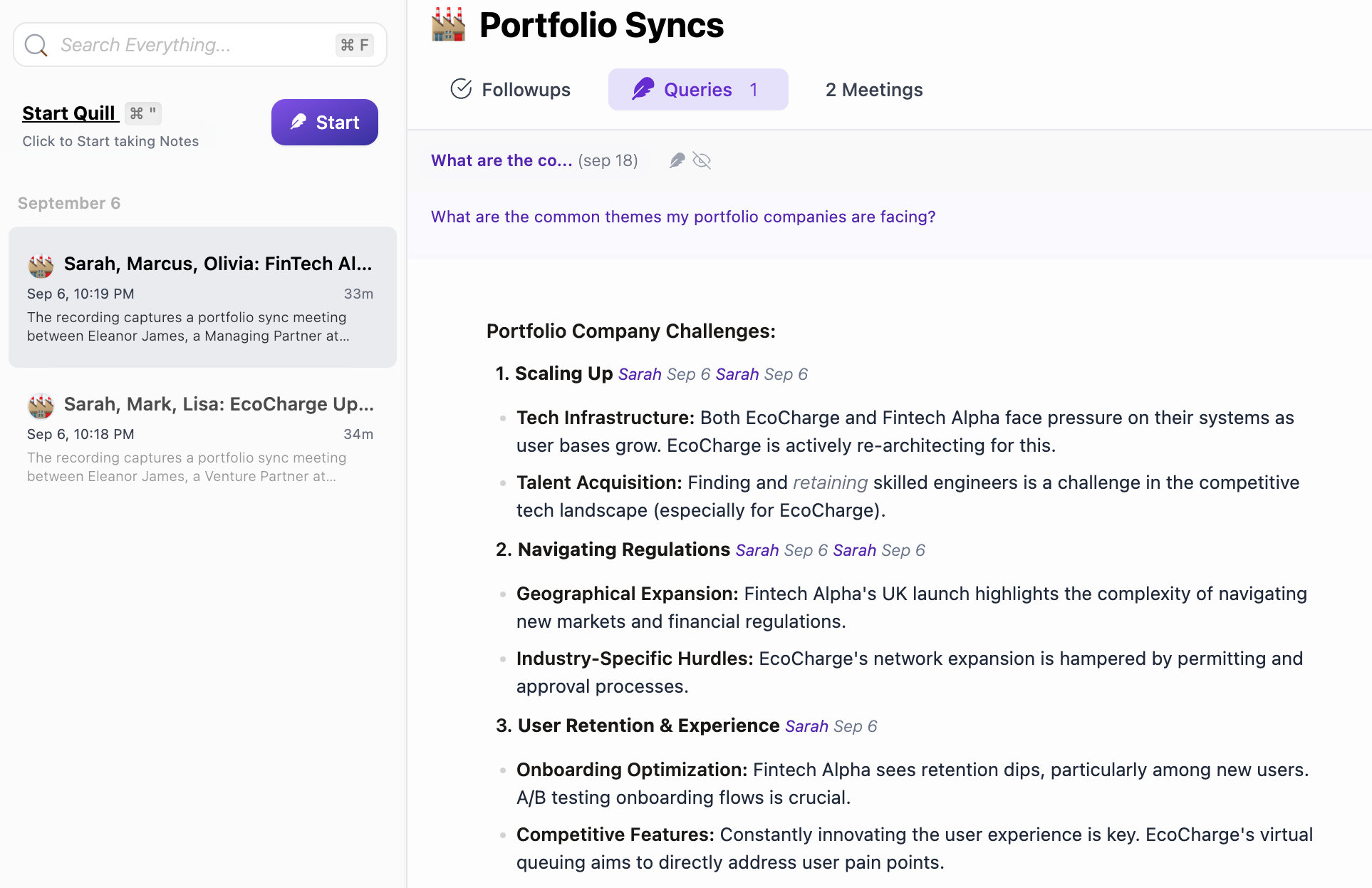
Task: Click the Followups checkmark circle icon
Action: coord(461,89)
